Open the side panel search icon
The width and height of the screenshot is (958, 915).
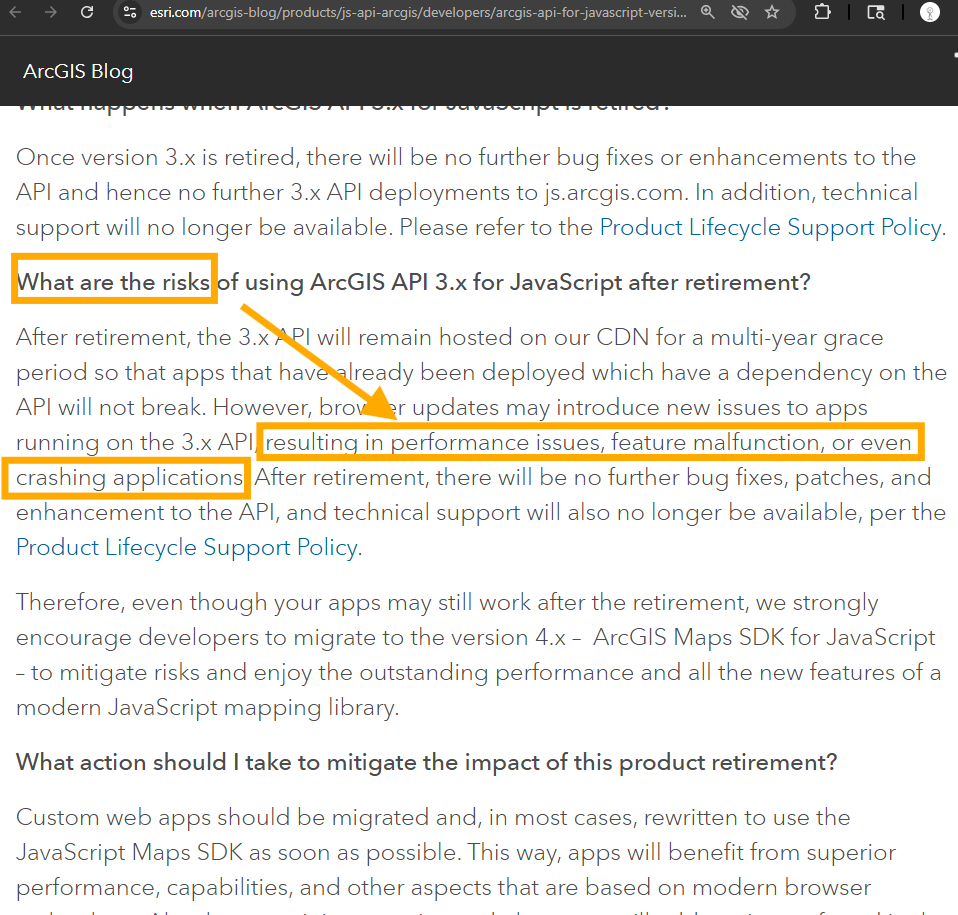pos(876,12)
